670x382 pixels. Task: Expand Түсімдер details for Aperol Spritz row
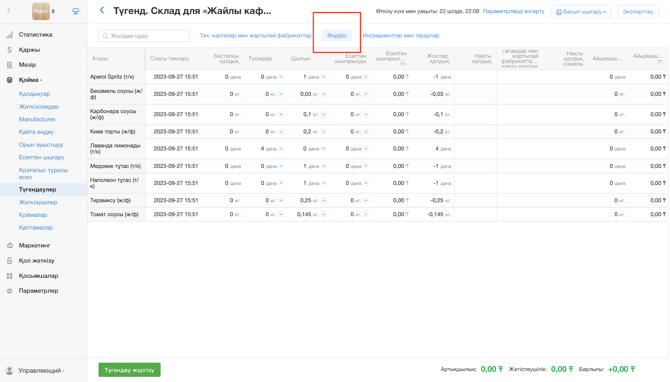281,77
